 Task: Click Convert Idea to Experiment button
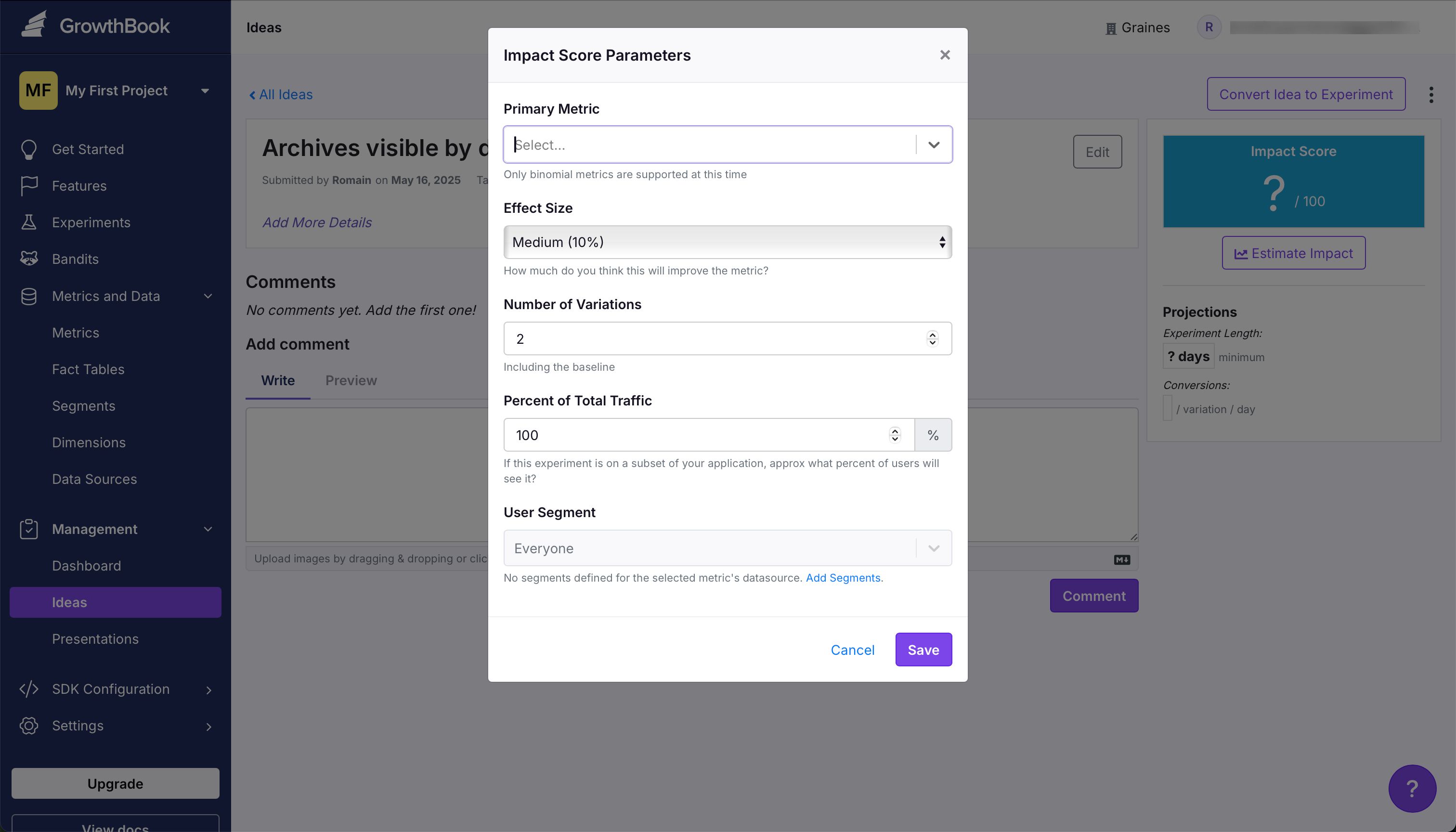(x=1306, y=94)
